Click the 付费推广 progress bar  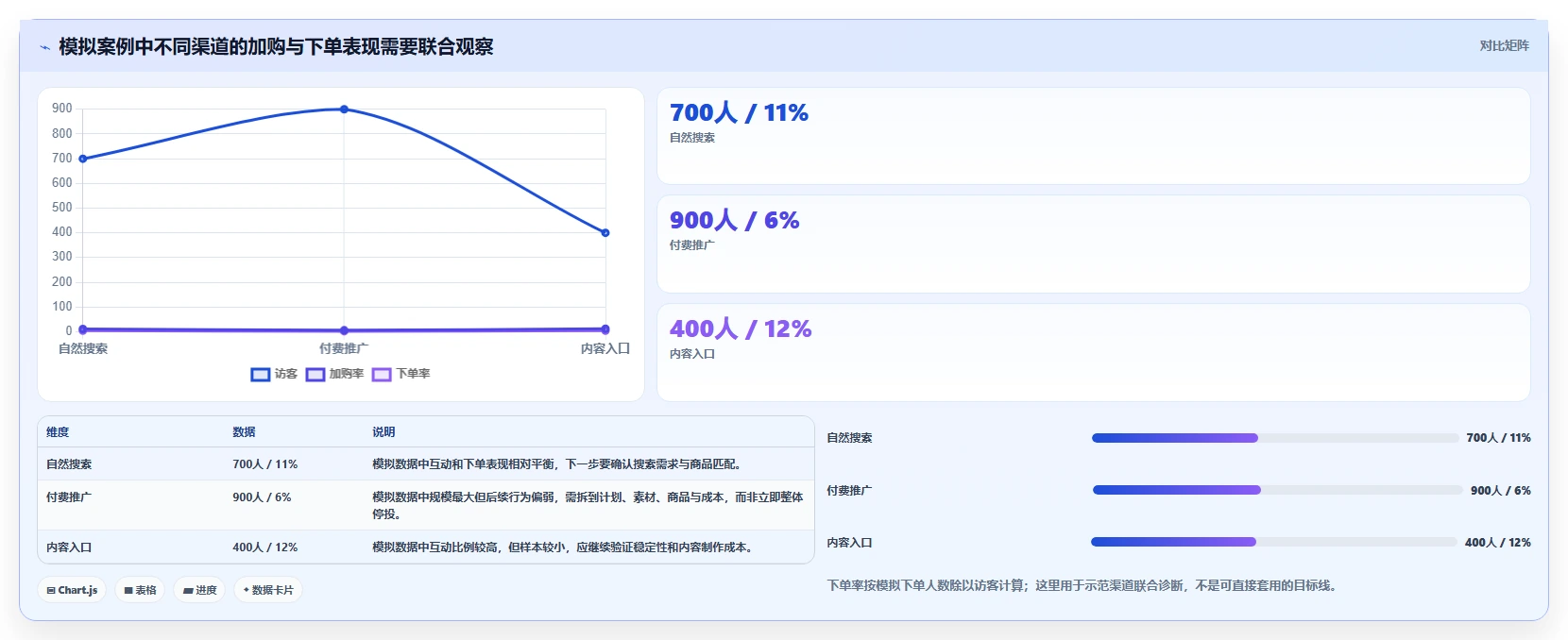point(1277,490)
